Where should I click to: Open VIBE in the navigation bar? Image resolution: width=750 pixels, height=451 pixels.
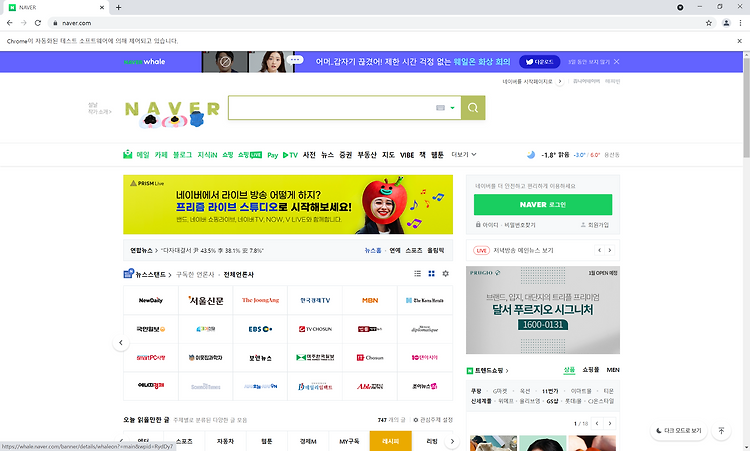click(407, 155)
